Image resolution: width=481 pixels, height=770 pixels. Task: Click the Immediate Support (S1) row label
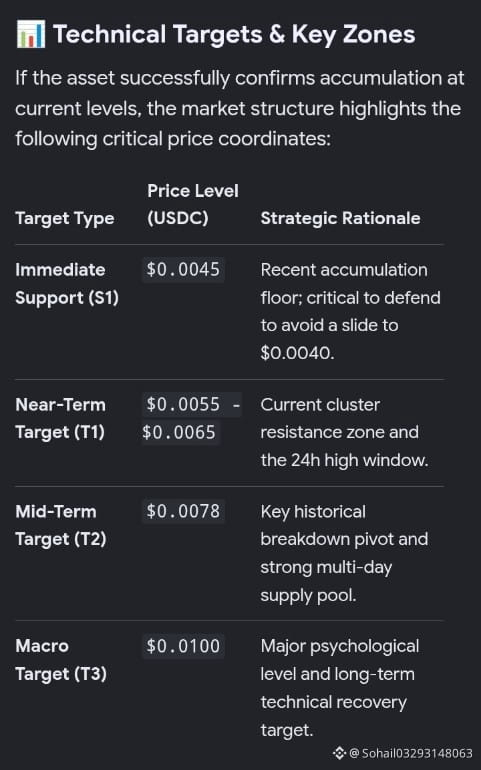click(x=67, y=284)
